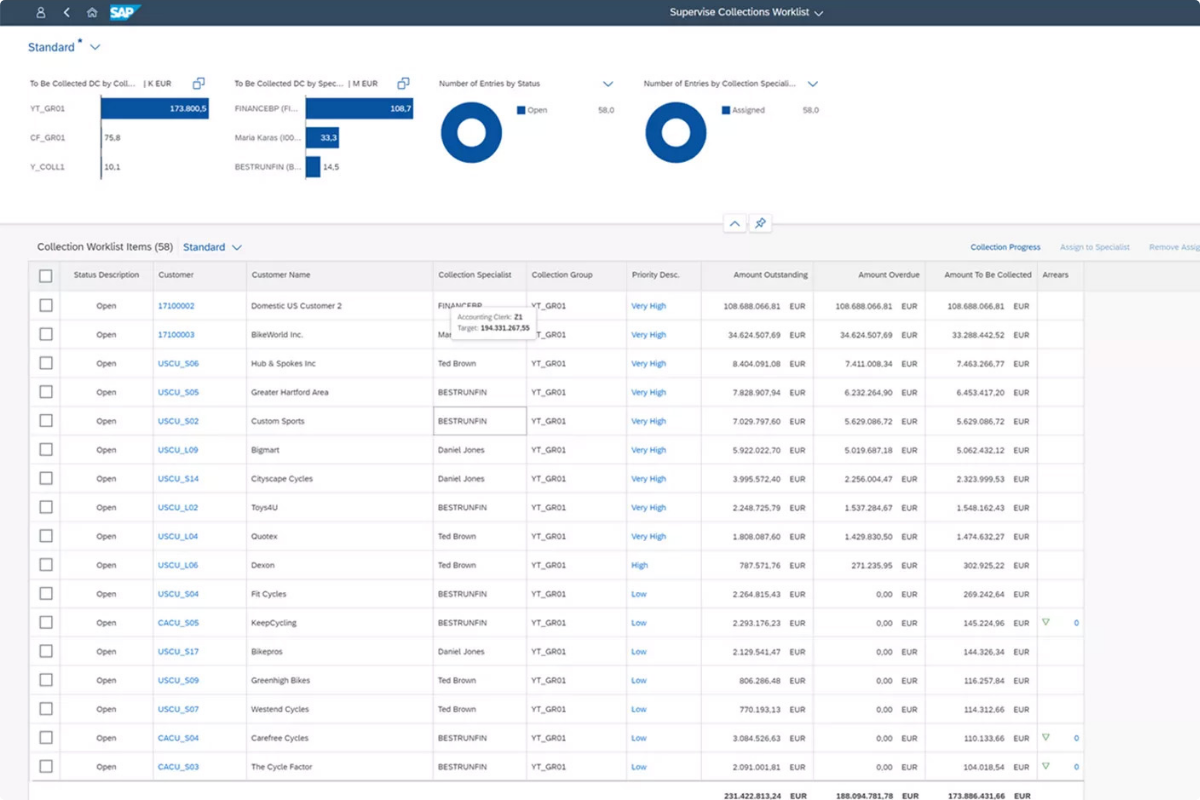This screenshot has width=1200, height=800.
Task: Collapse the header using up chevron
Action: pyautogui.click(x=735, y=224)
